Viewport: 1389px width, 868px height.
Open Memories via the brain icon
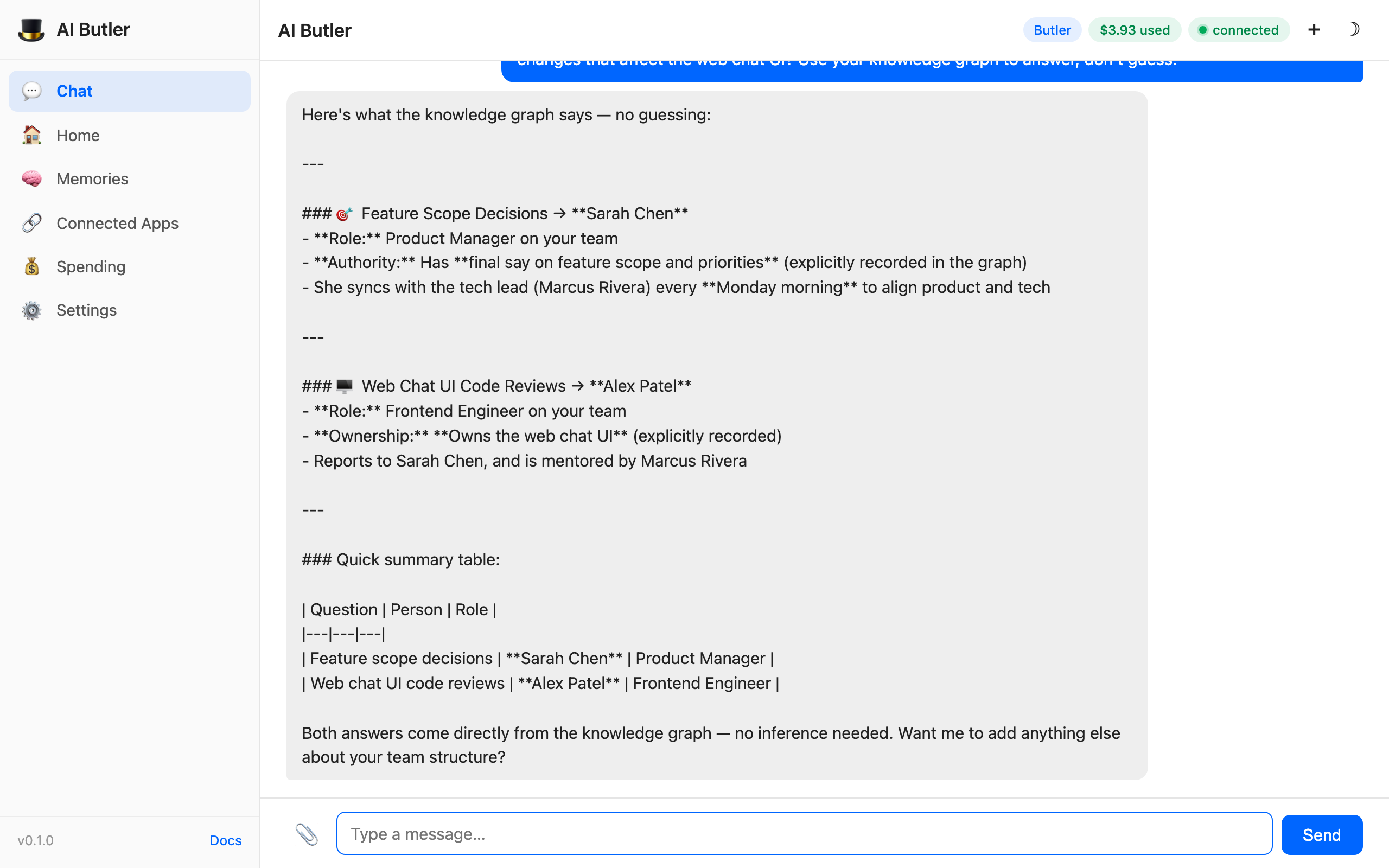tap(32, 178)
